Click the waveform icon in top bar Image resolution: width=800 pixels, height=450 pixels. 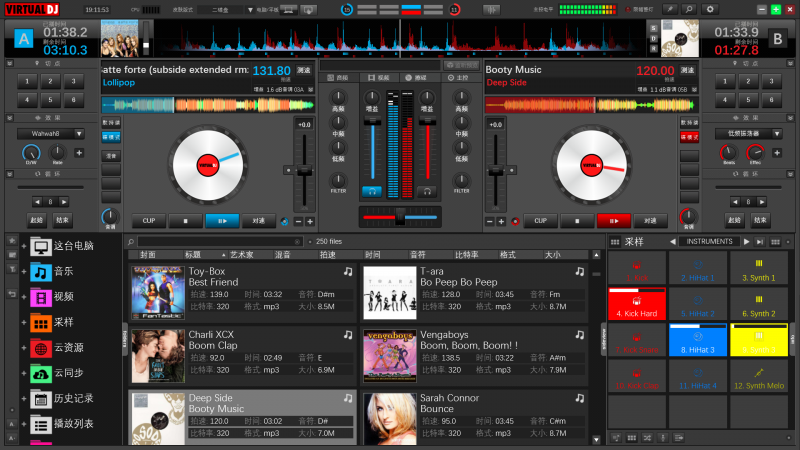(x=491, y=10)
